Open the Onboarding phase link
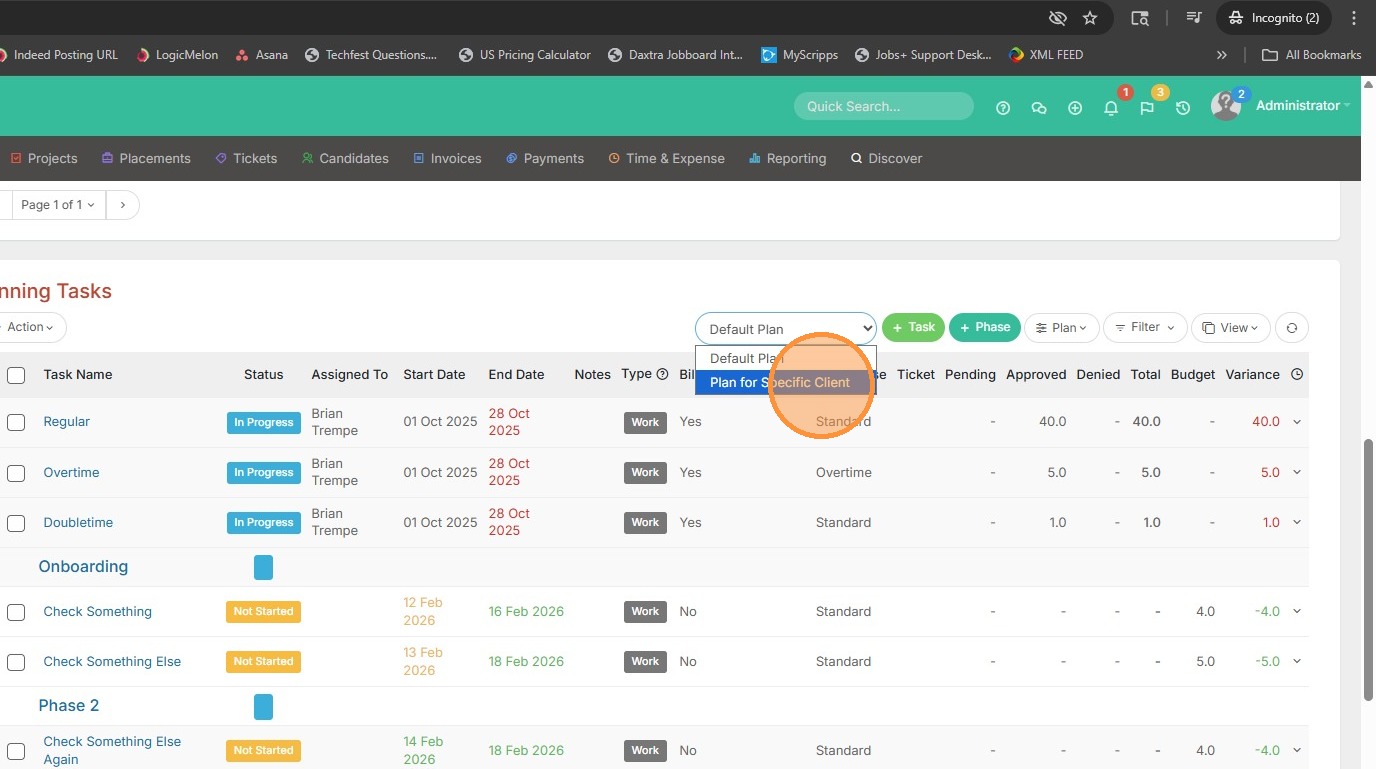The image size is (1376, 769). point(83,567)
